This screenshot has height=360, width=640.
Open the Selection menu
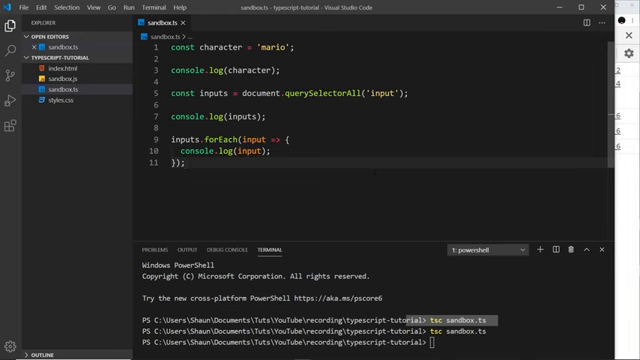coord(67,7)
